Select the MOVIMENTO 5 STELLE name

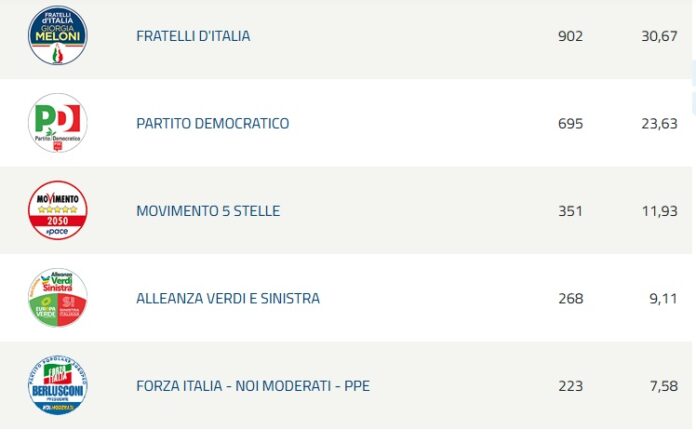208,211
